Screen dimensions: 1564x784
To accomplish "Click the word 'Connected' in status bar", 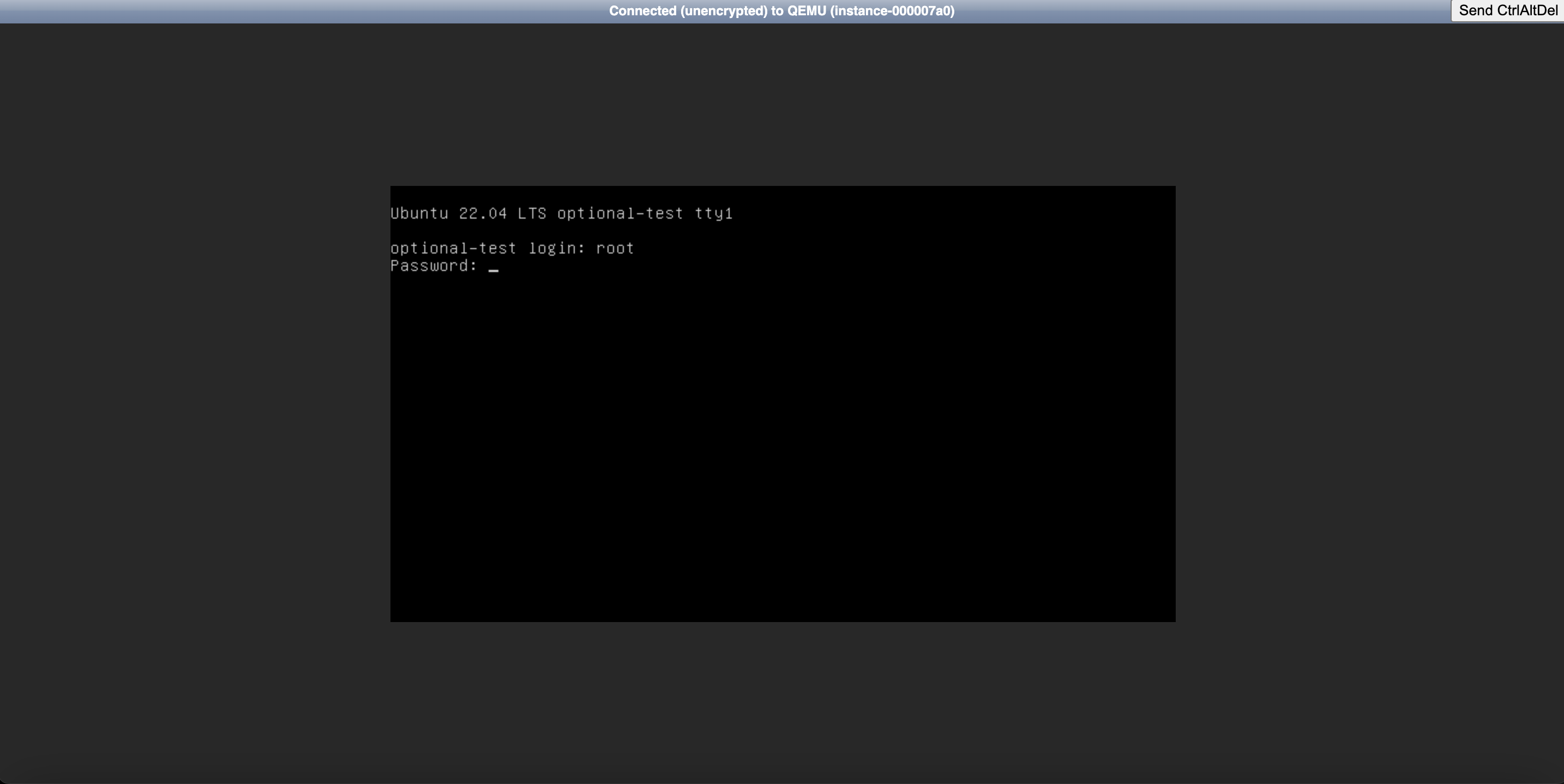I will pyautogui.click(x=642, y=10).
